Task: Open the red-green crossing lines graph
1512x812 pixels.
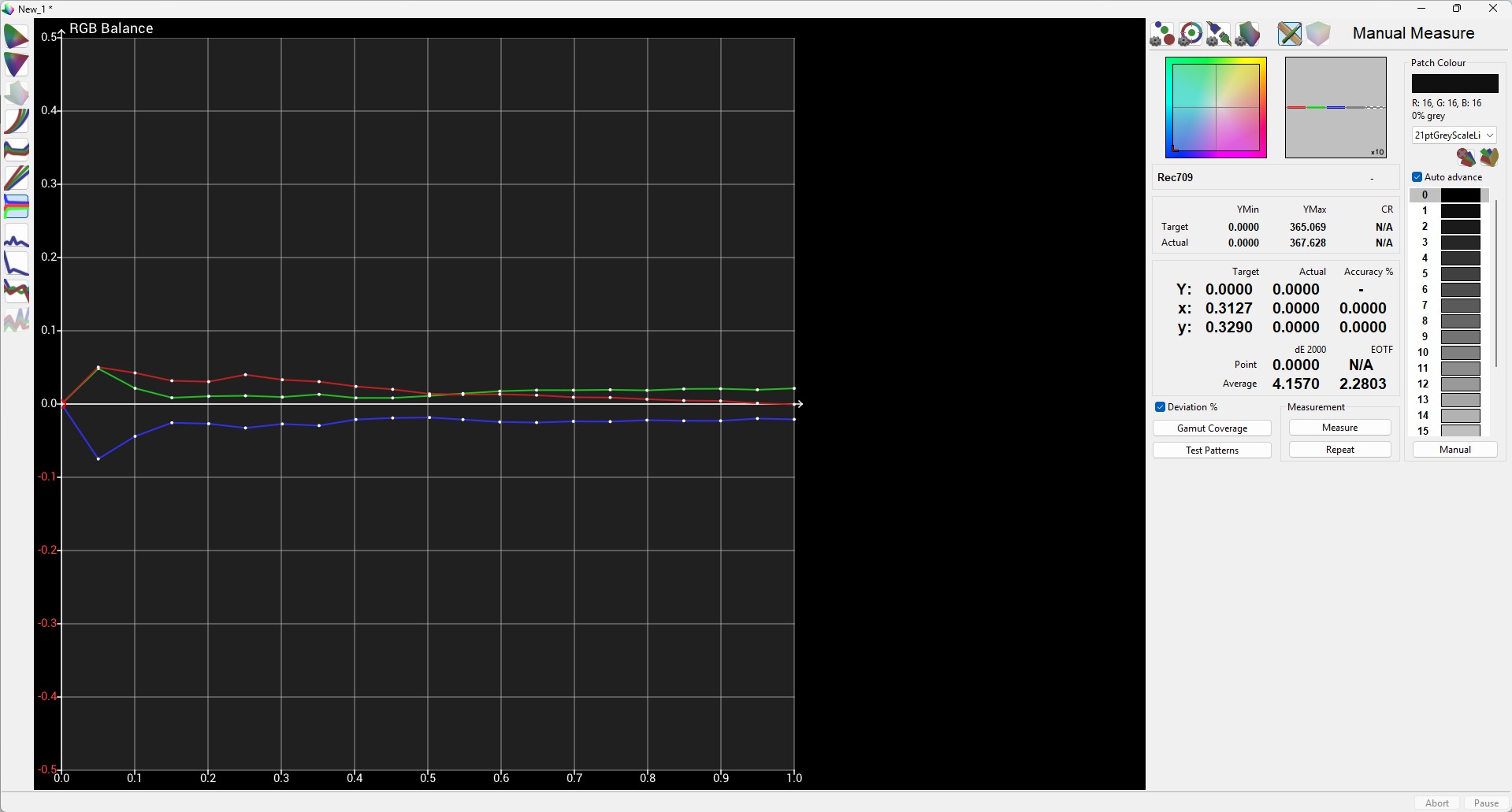Action: 16,291
